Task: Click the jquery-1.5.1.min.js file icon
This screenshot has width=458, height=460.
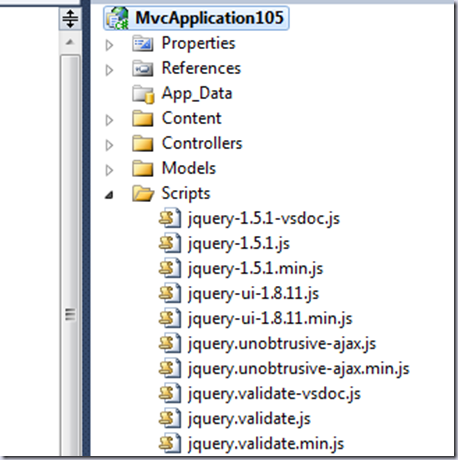Action: (170, 268)
